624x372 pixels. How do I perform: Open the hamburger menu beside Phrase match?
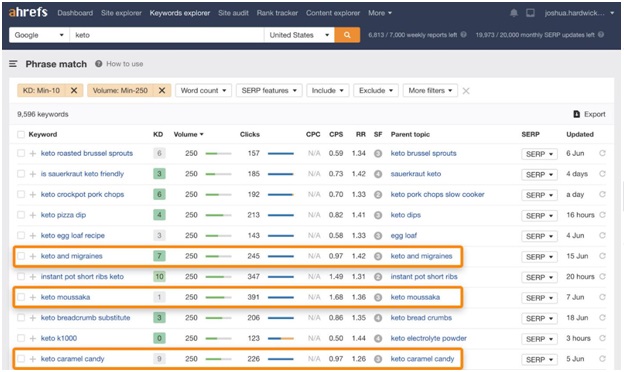point(13,64)
